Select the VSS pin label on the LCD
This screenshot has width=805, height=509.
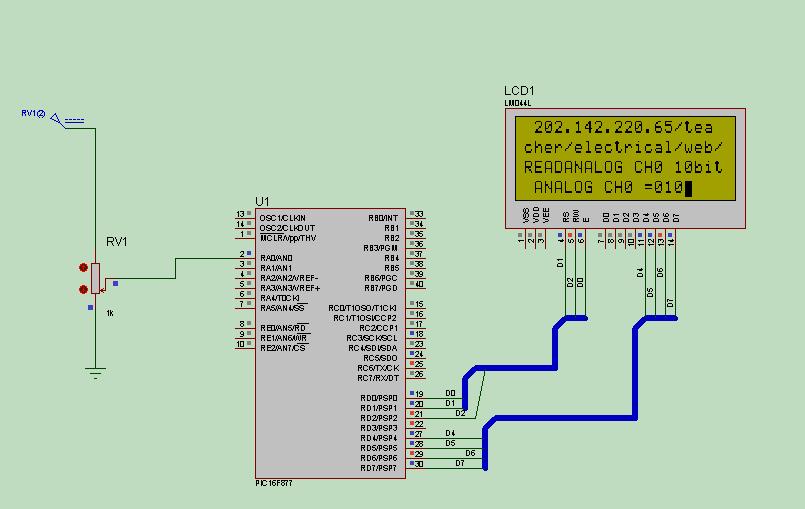tap(525, 215)
